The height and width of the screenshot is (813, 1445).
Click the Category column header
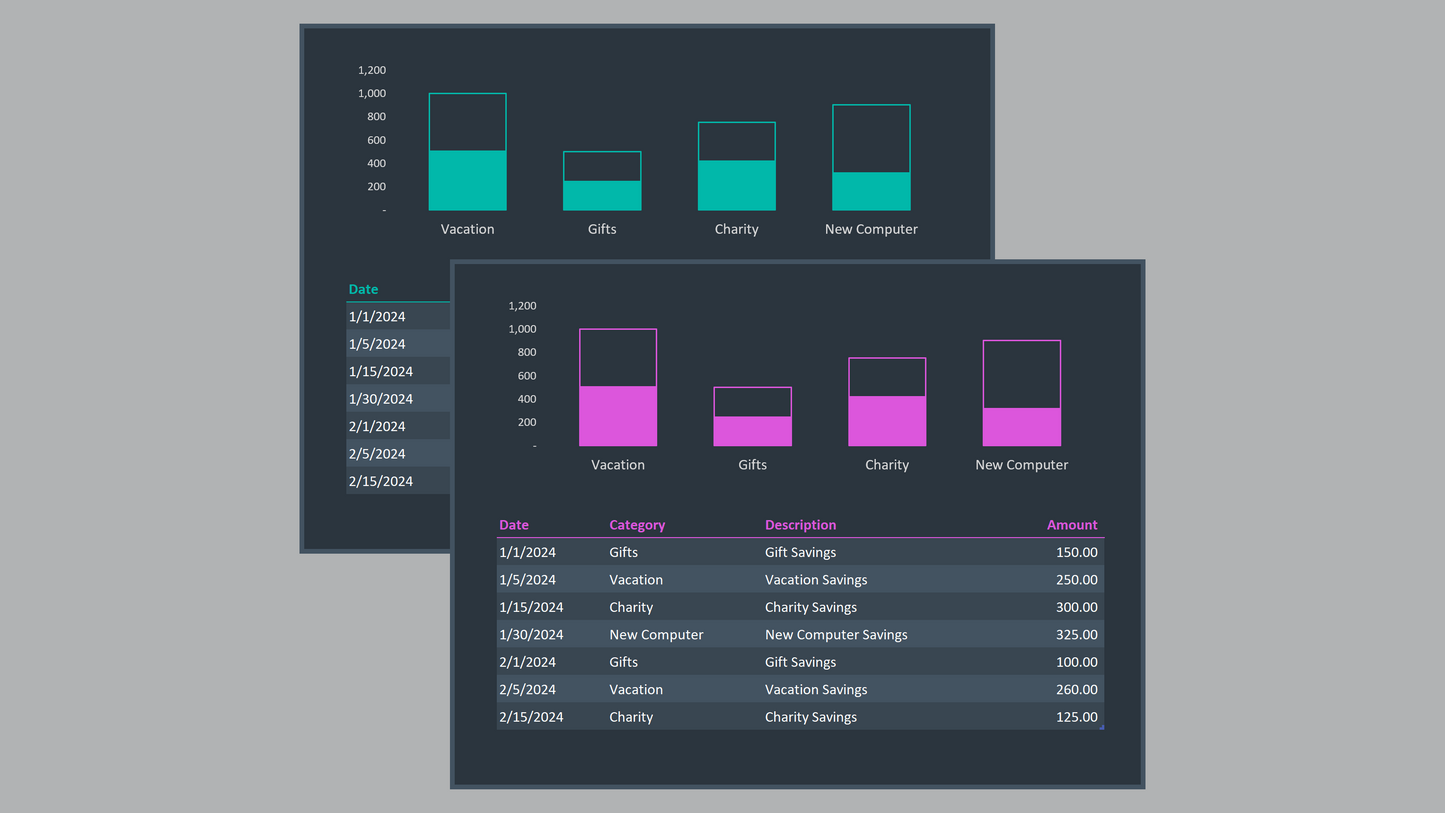637,525
